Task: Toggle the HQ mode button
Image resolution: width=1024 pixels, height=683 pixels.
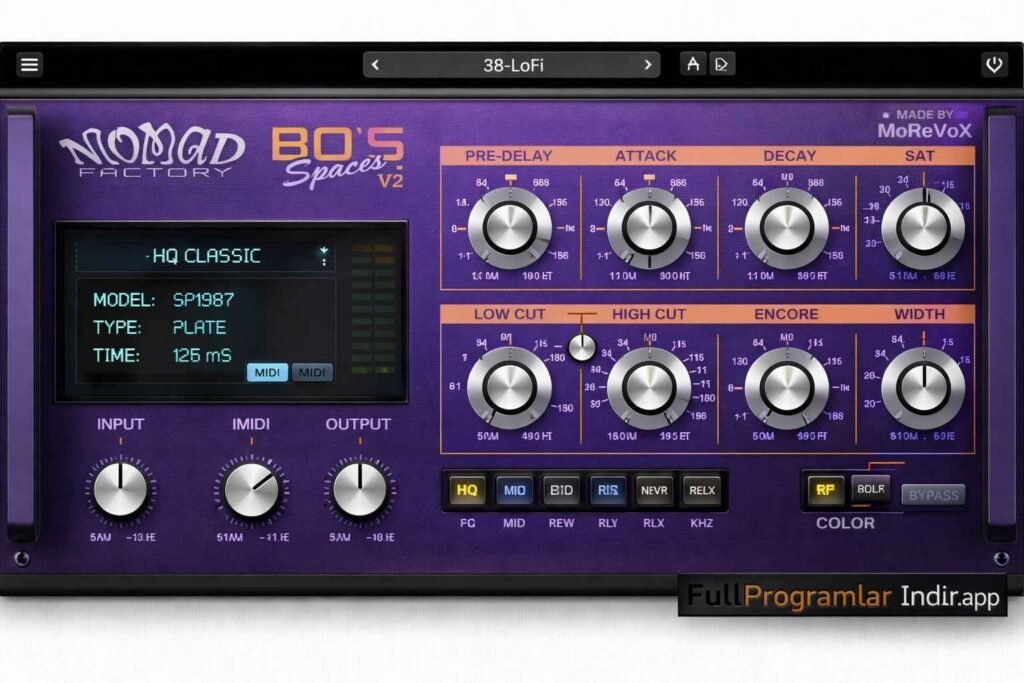Action: click(467, 490)
